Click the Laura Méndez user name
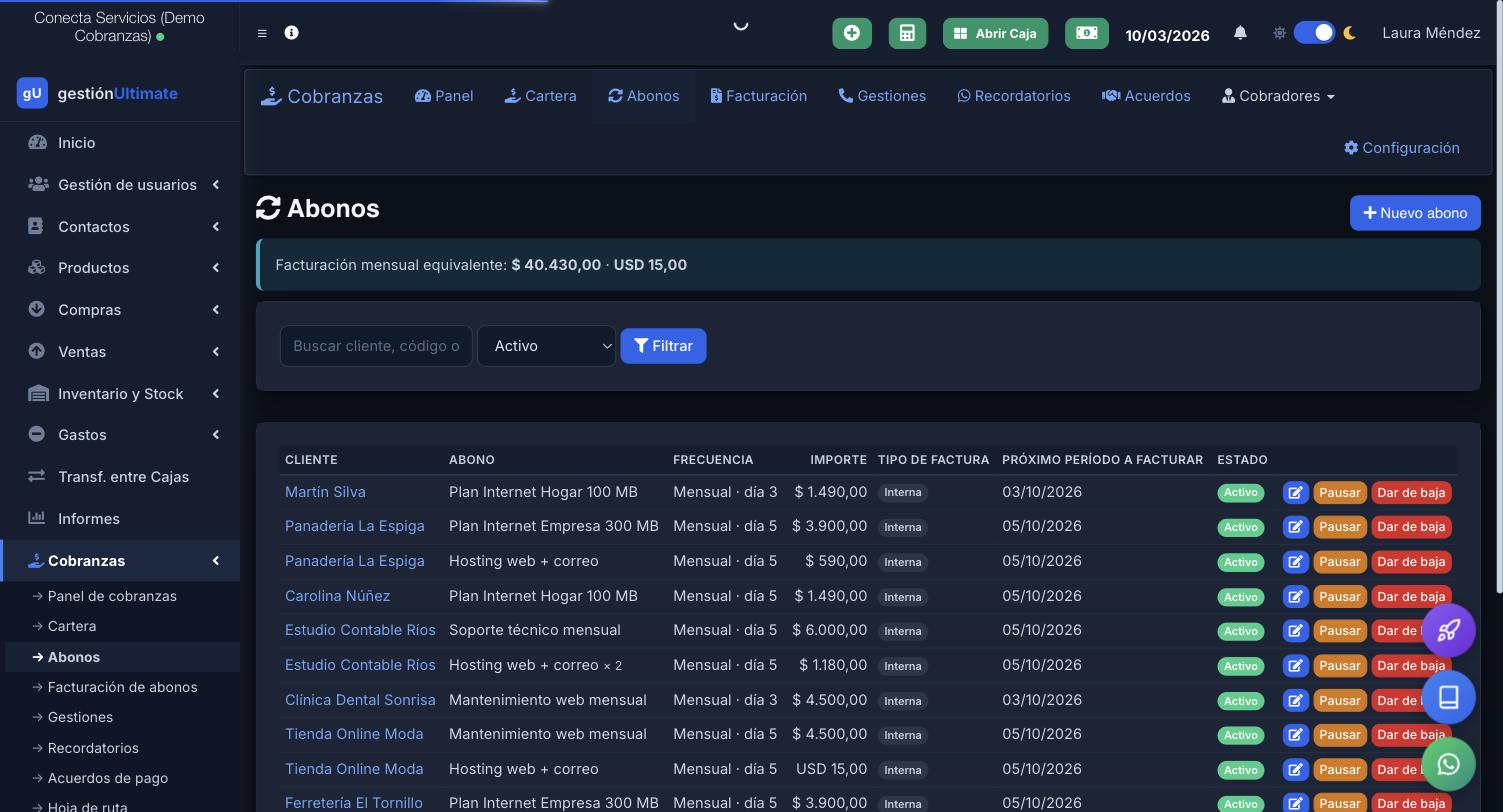This screenshot has width=1503, height=812. pos(1431,33)
